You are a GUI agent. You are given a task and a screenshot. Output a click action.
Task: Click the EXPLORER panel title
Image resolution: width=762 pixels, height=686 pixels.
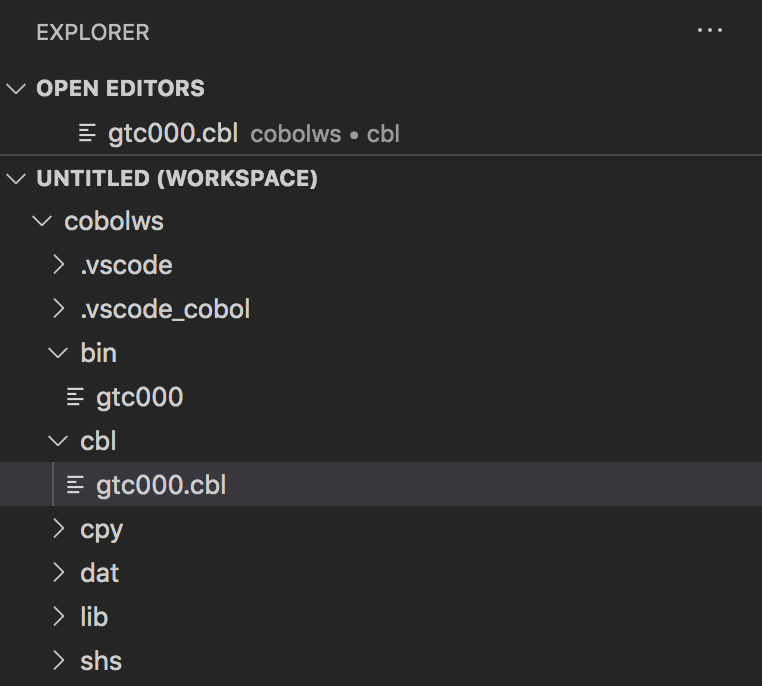click(x=93, y=33)
